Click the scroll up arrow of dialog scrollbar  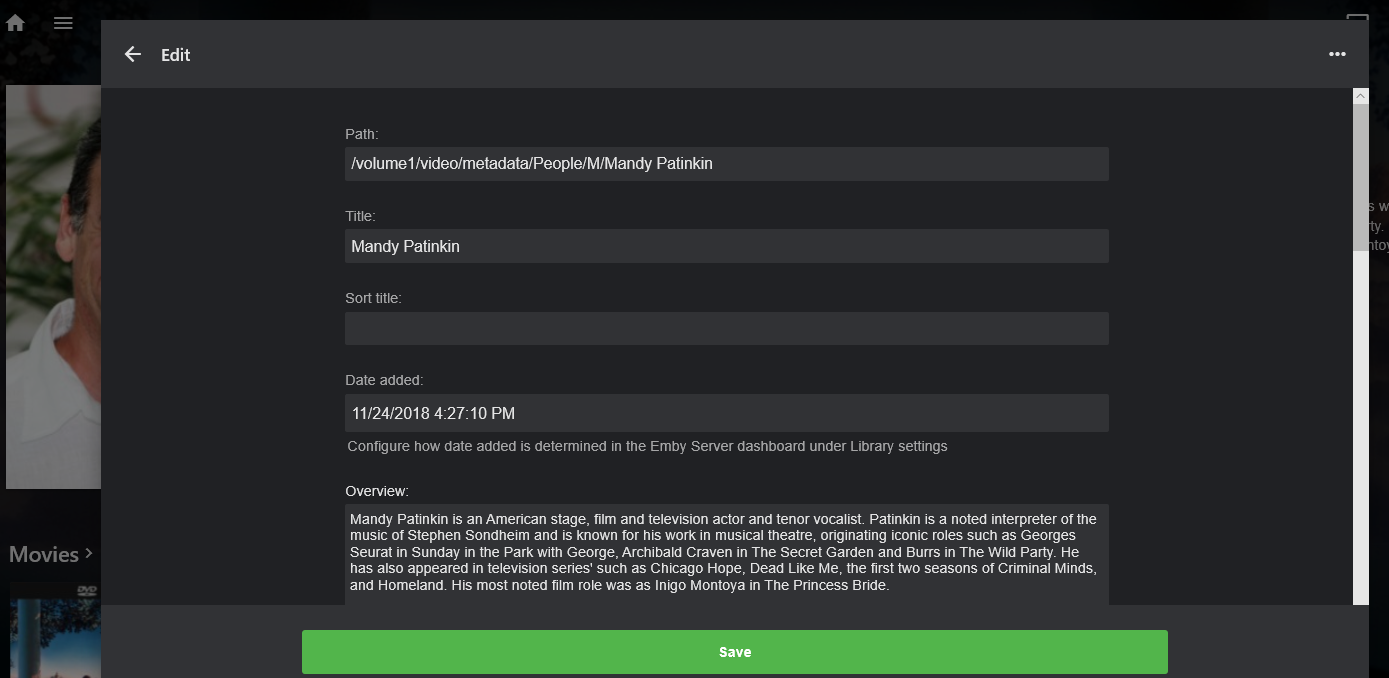coord(1360,96)
